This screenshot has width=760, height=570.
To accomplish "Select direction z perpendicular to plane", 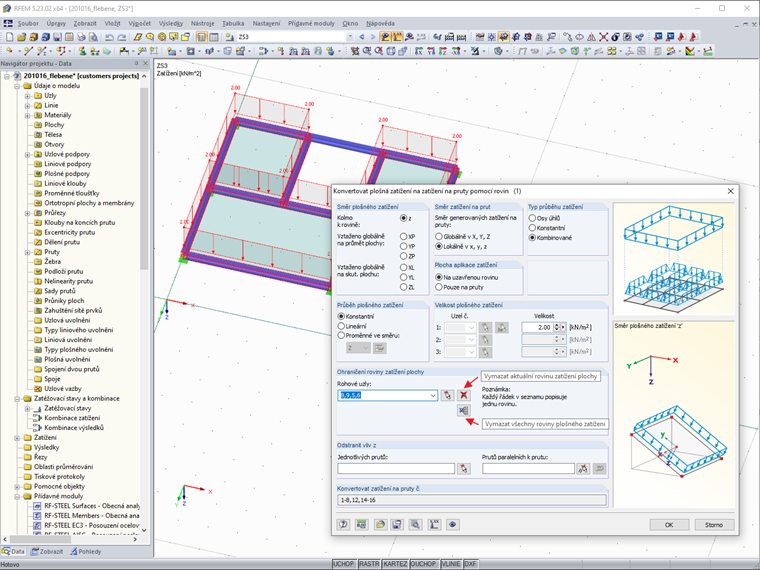I will click(403, 218).
